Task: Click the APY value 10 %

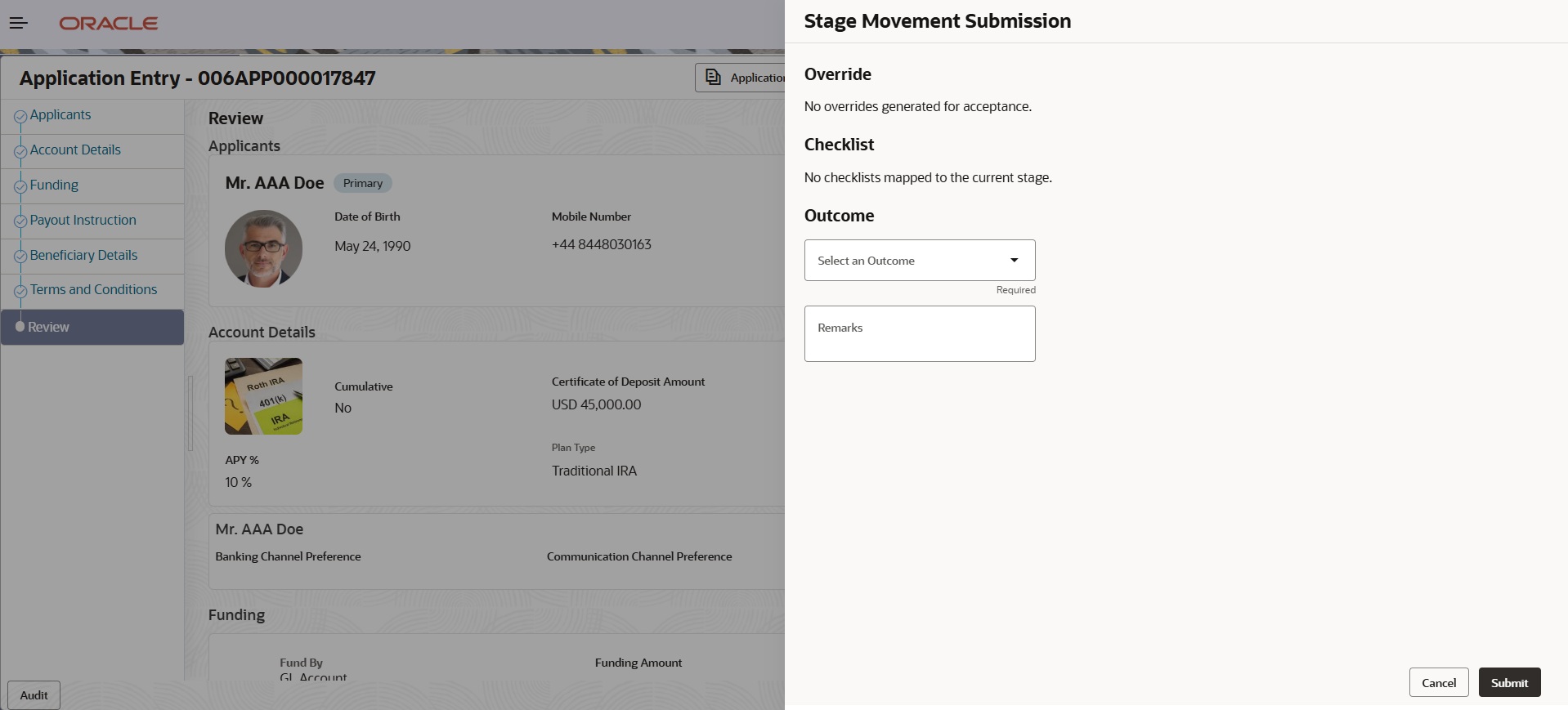Action: coord(239,482)
